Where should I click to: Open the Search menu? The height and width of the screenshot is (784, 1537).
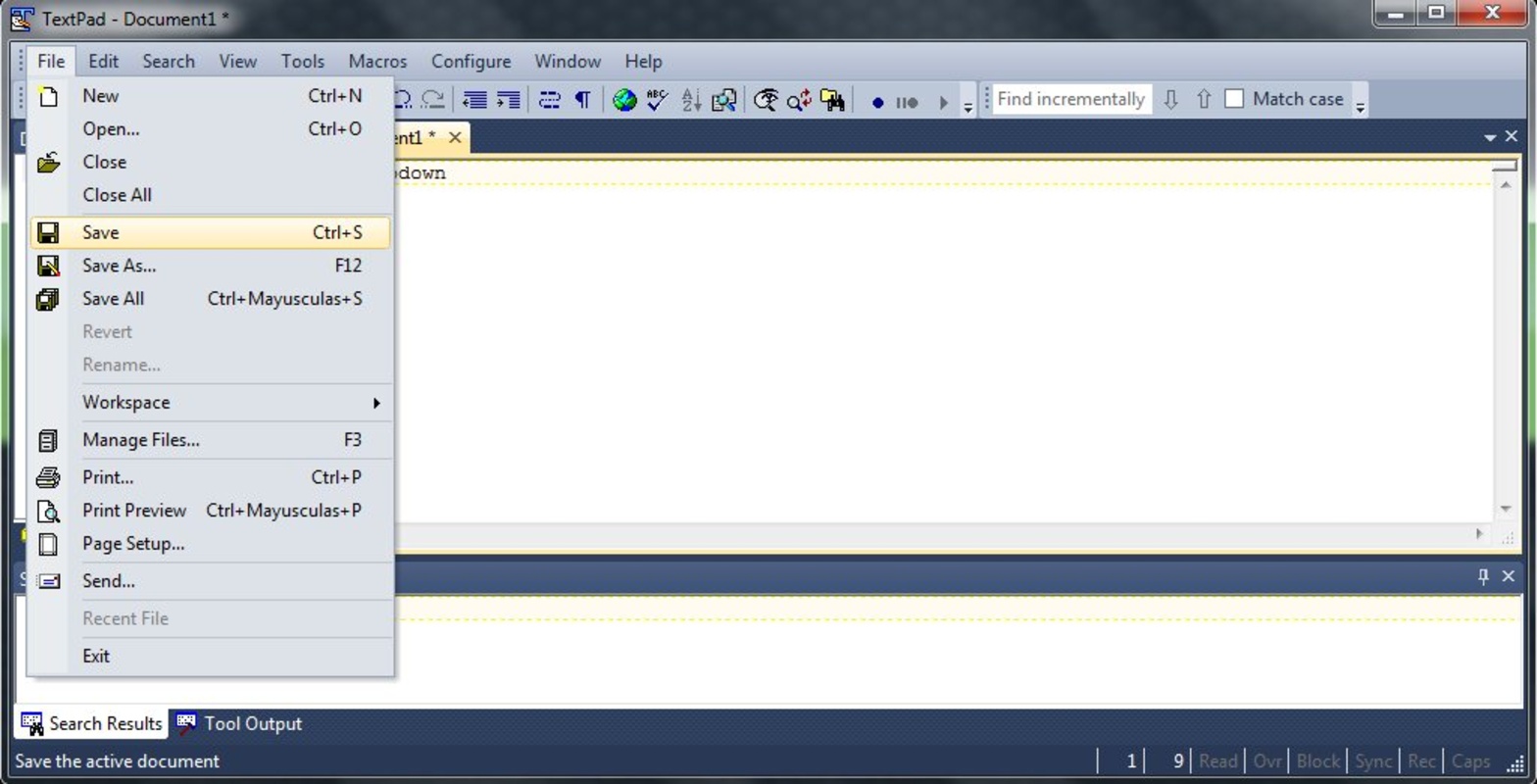click(169, 61)
